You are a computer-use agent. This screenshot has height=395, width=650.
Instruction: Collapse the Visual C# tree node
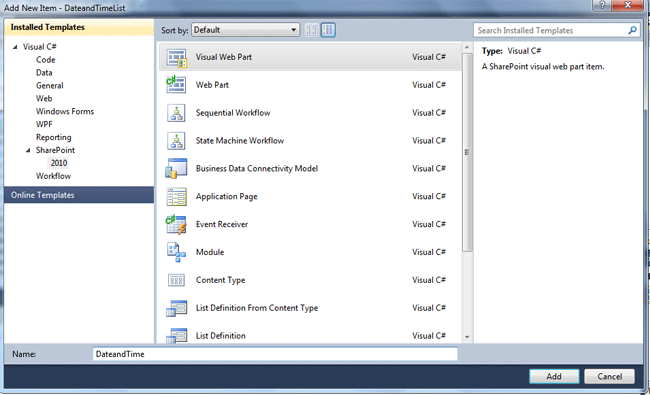coord(15,47)
